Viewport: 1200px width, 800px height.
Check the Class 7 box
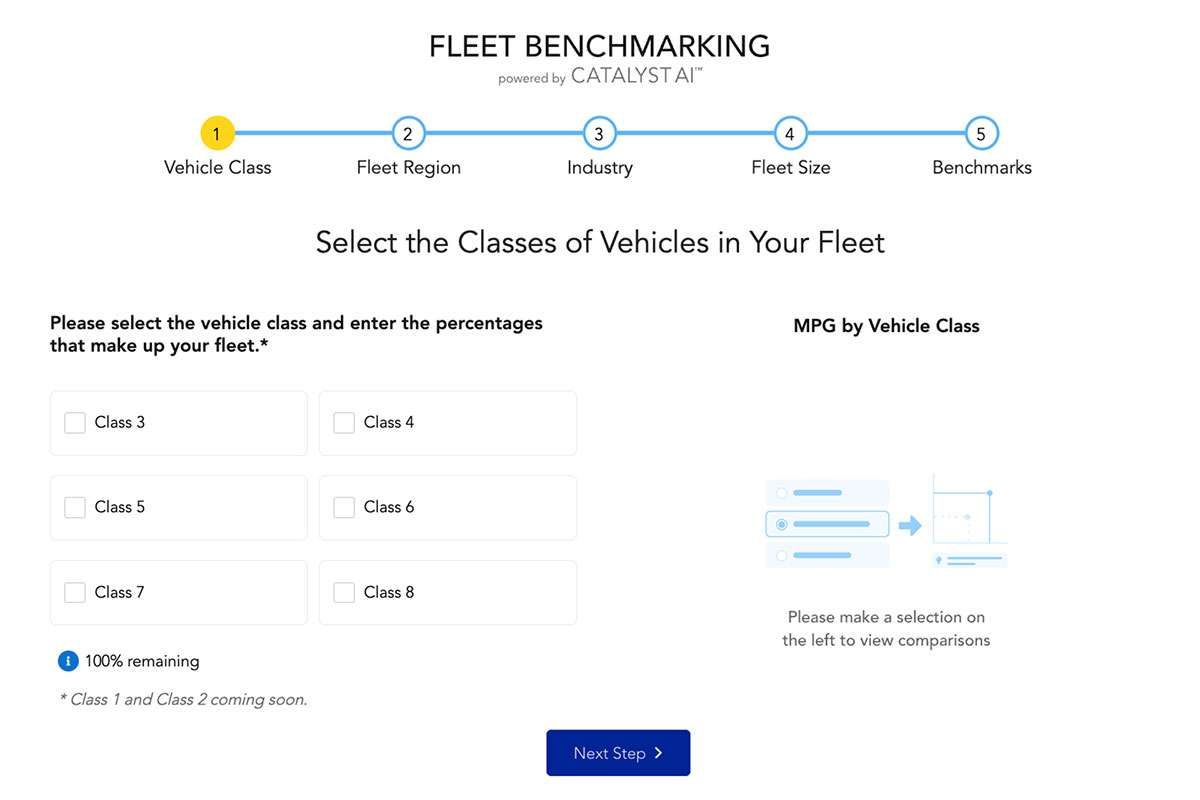coord(74,591)
